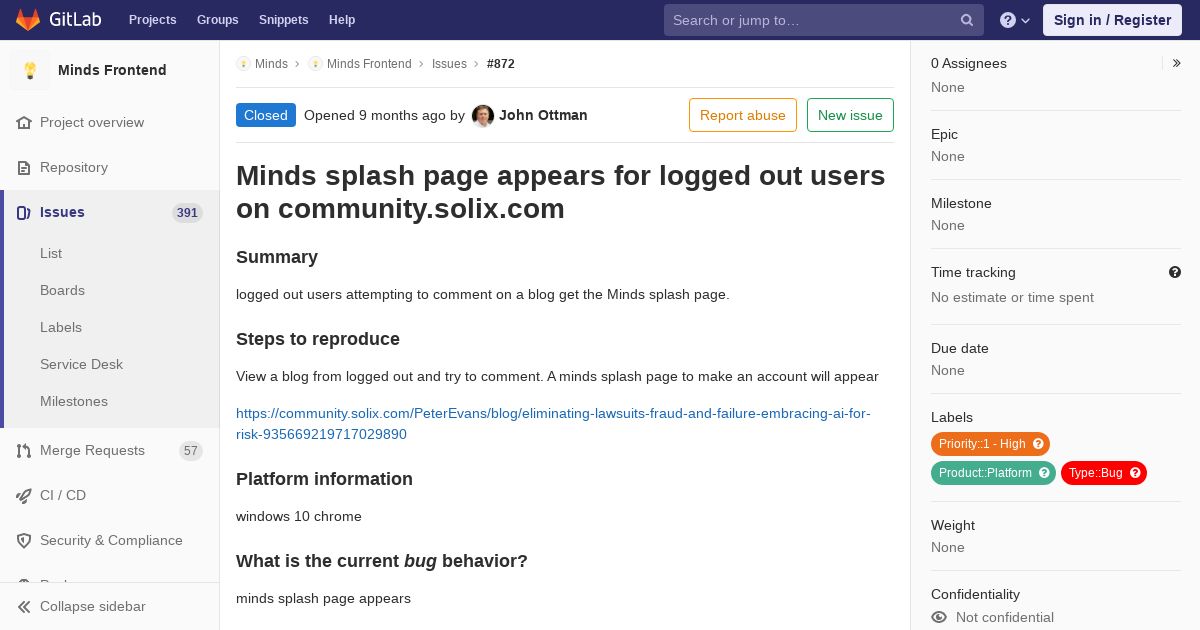This screenshot has width=1200, height=630.
Task: Open the community.solix.com blog URL link
Action: [553, 424]
